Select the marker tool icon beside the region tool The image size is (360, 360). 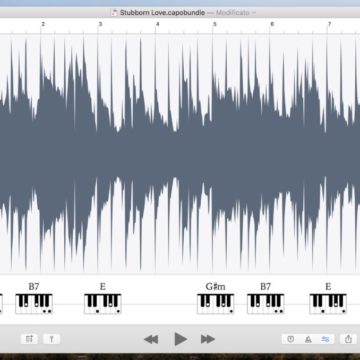pos(52,339)
